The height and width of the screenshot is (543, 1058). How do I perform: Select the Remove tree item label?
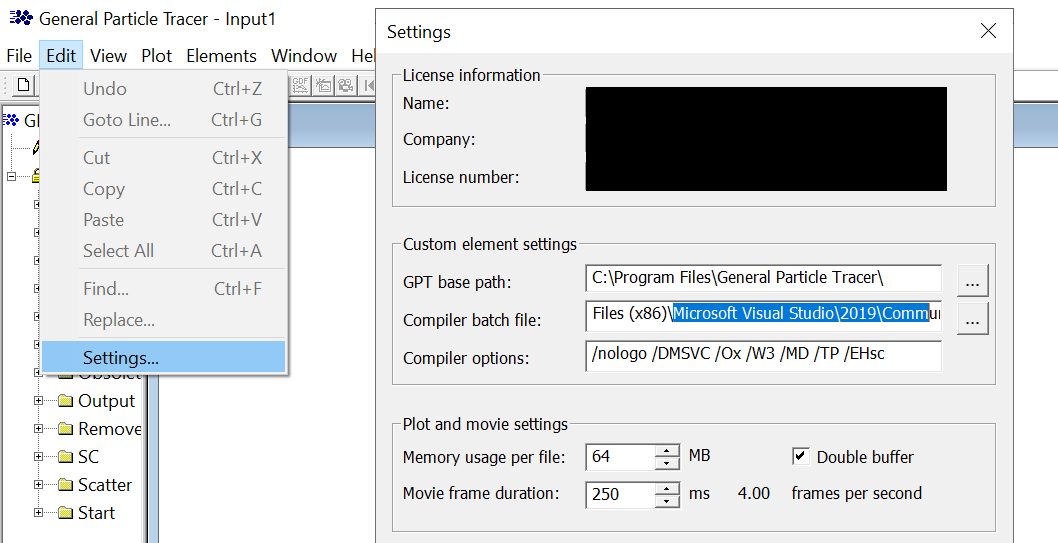(109, 429)
